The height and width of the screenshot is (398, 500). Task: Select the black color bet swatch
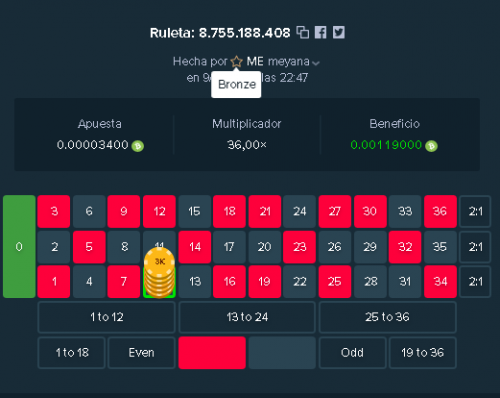tap(282, 353)
